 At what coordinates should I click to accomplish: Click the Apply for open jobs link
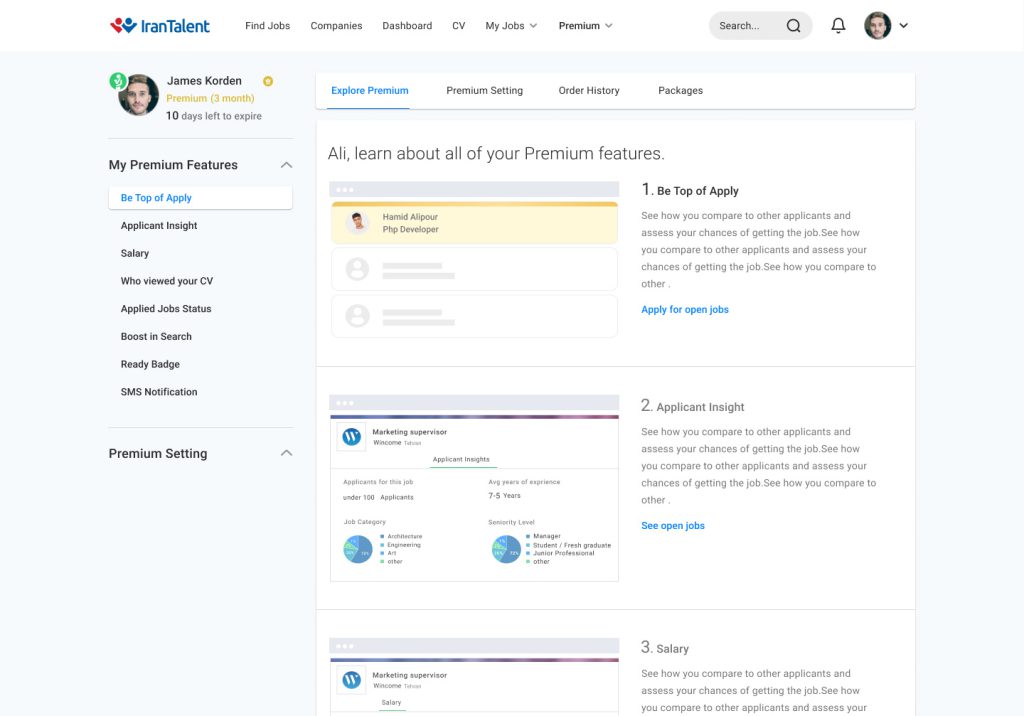[x=684, y=309]
